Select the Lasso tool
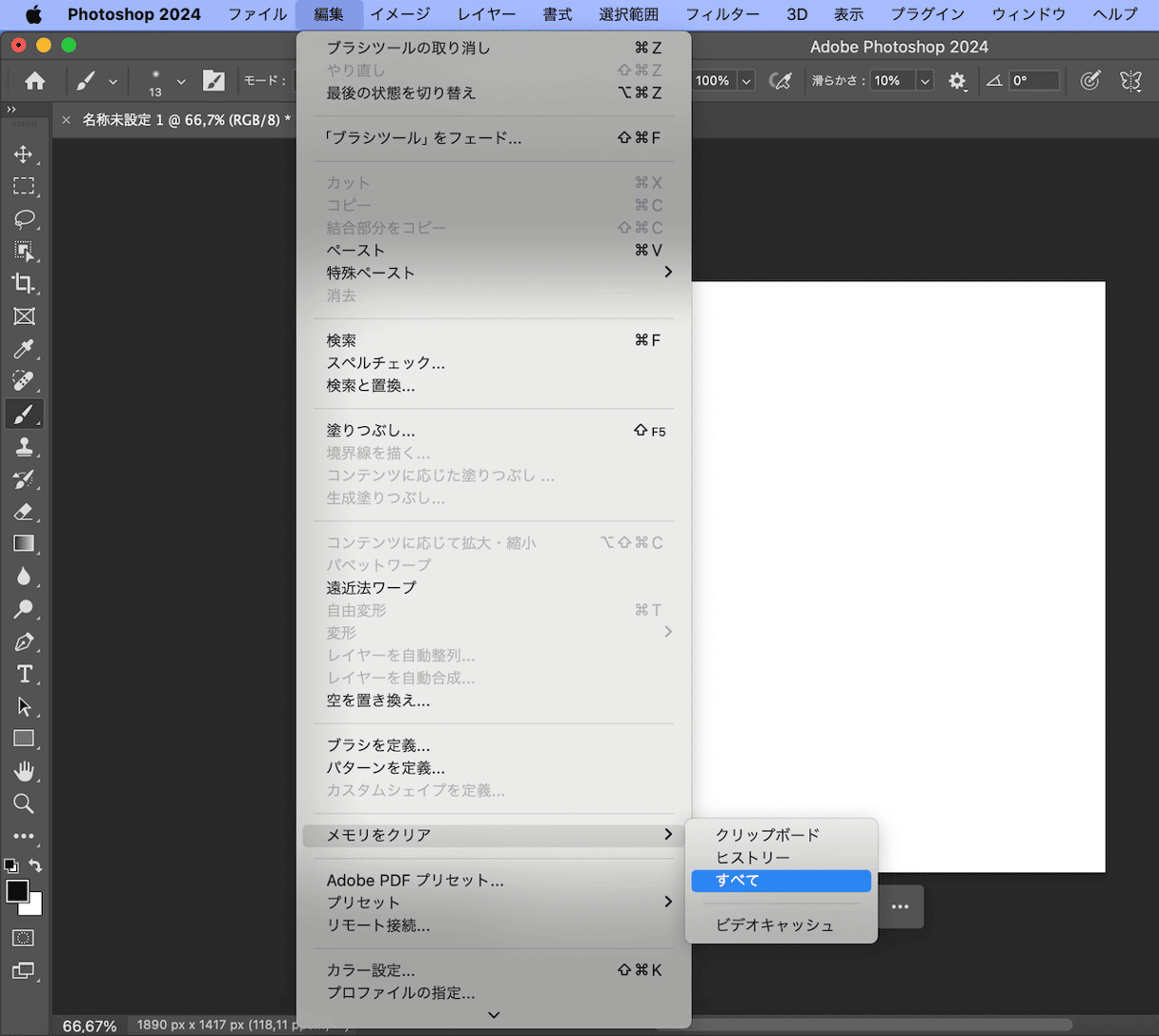 tap(24, 219)
